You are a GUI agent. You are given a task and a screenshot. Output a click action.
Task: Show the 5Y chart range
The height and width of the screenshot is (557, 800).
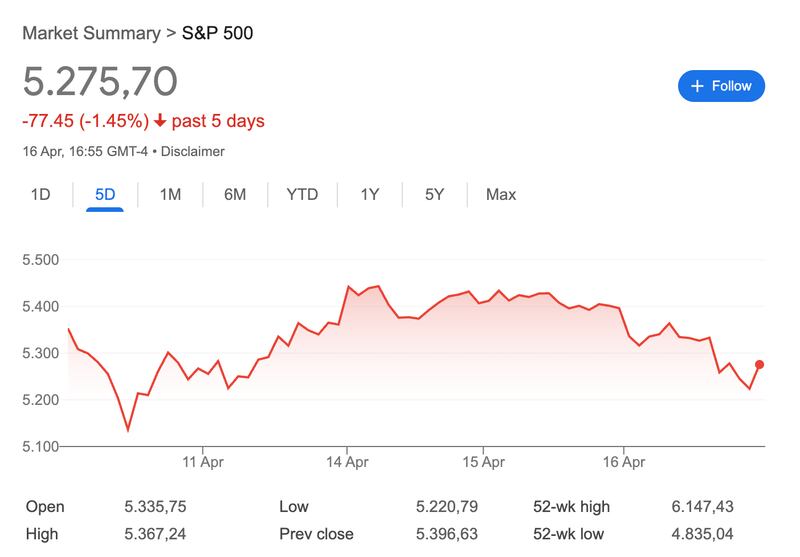[x=434, y=194]
